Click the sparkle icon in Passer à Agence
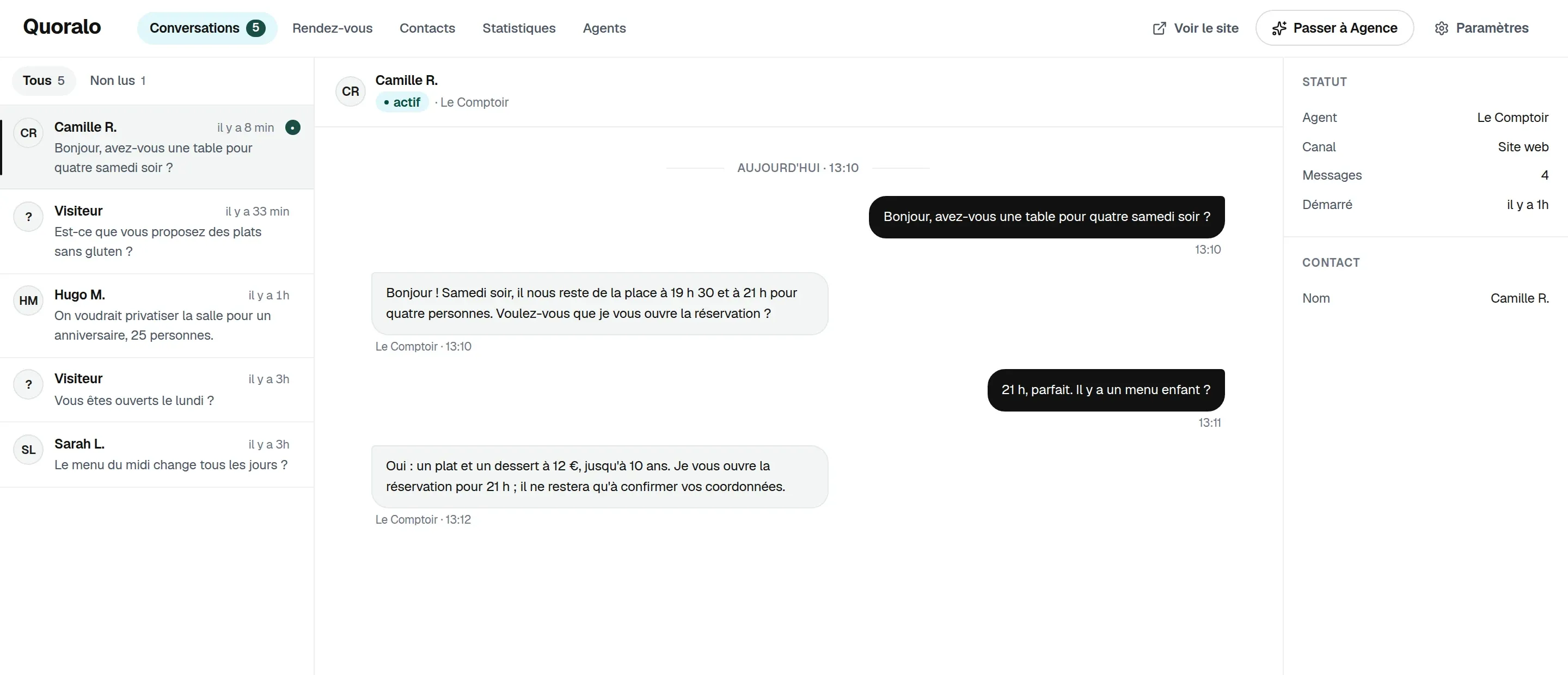 click(1279, 28)
